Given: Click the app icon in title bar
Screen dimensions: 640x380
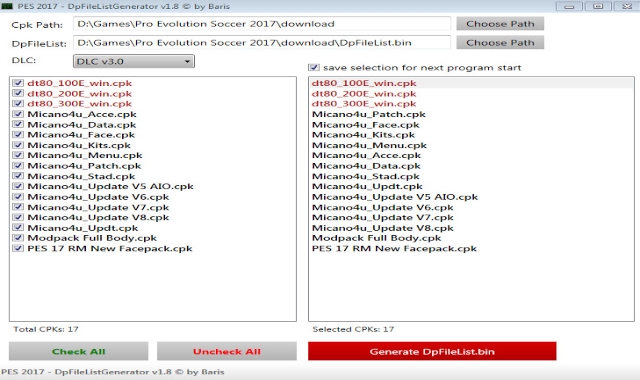Looking at the screenshot, I should coord(7,6).
